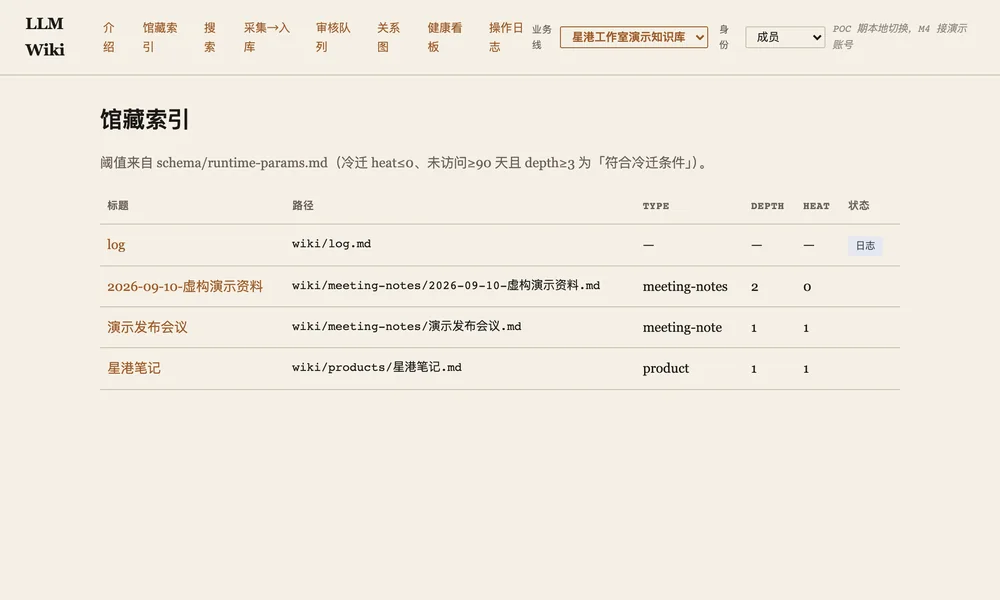Click the product type cell

pos(666,368)
